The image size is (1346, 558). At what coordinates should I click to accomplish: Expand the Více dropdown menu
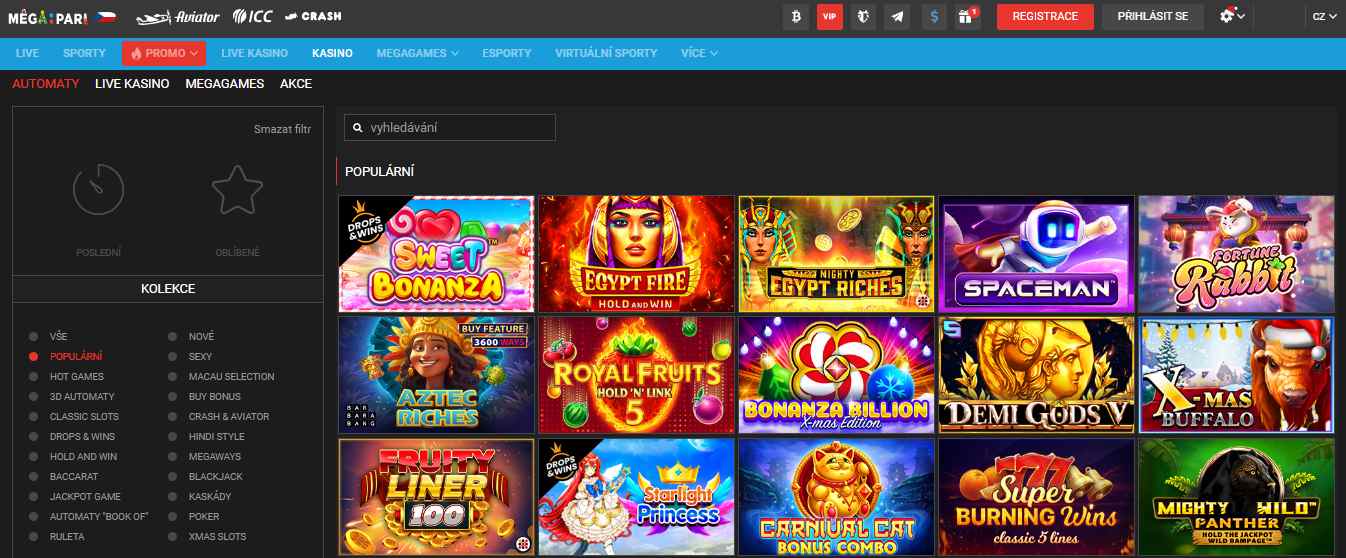pos(699,53)
